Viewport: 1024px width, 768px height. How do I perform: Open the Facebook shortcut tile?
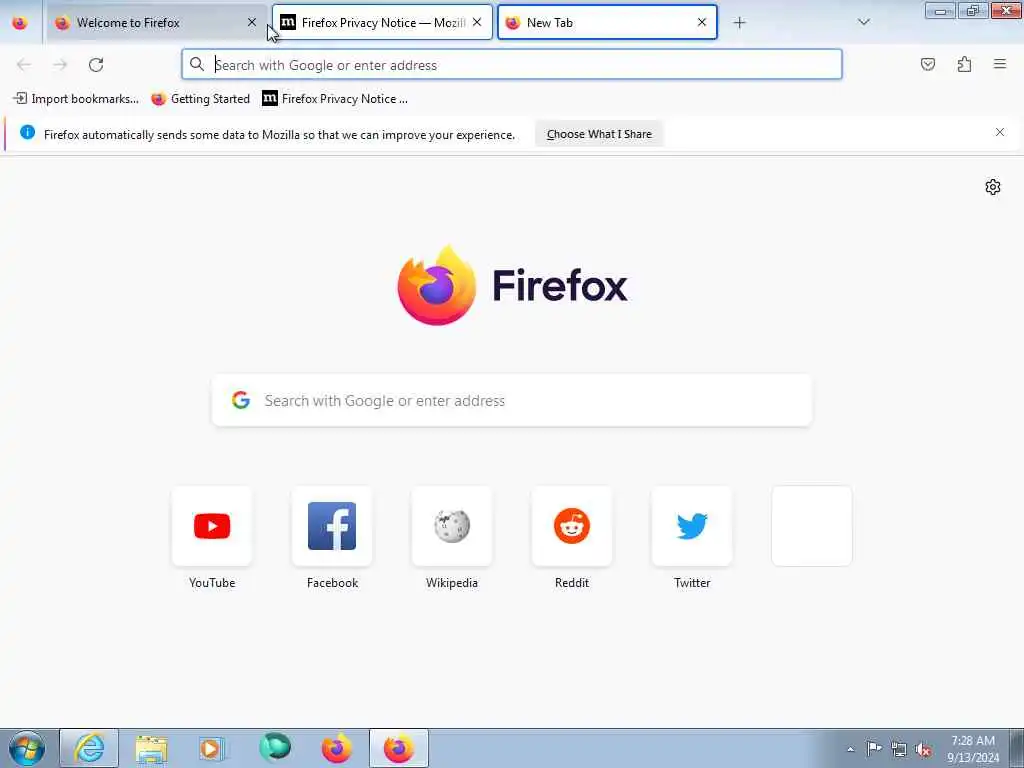click(x=332, y=526)
